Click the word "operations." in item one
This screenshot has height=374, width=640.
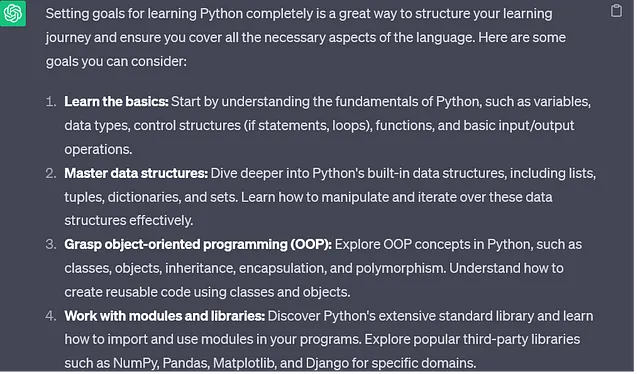pos(98,149)
